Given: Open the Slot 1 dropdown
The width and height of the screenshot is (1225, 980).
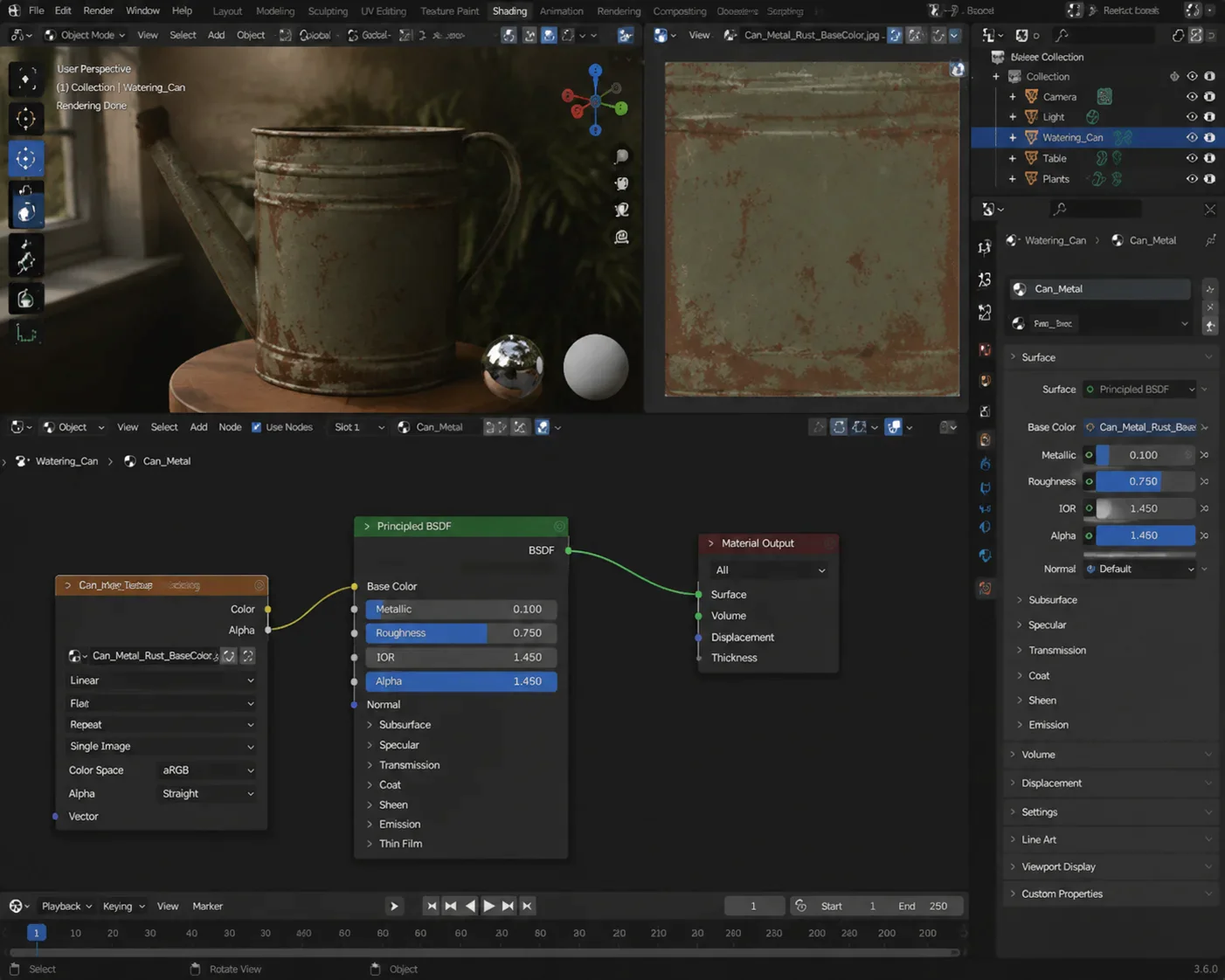Looking at the screenshot, I should pos(359,427).
